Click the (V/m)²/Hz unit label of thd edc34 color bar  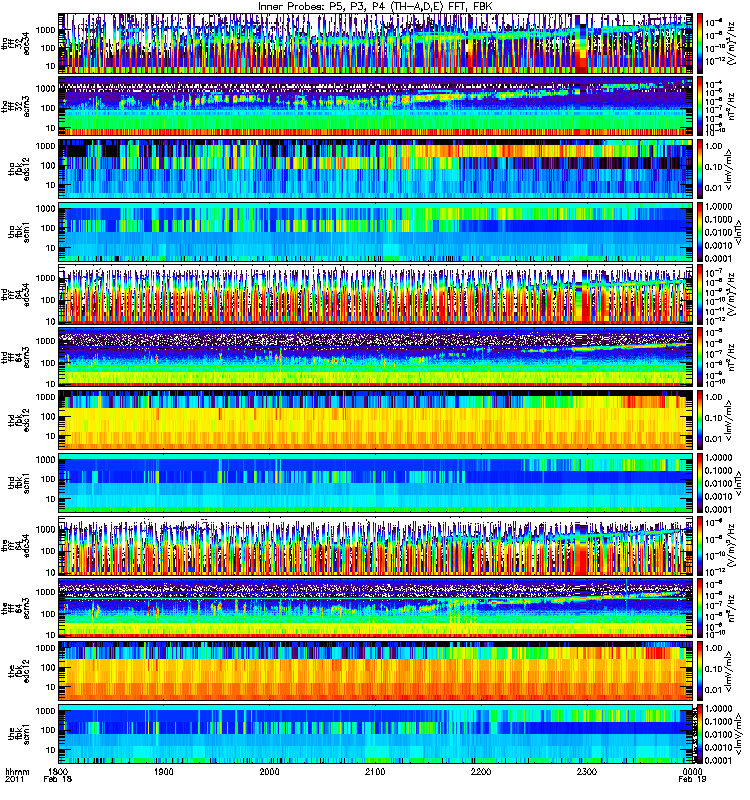(x=731, y=294)
